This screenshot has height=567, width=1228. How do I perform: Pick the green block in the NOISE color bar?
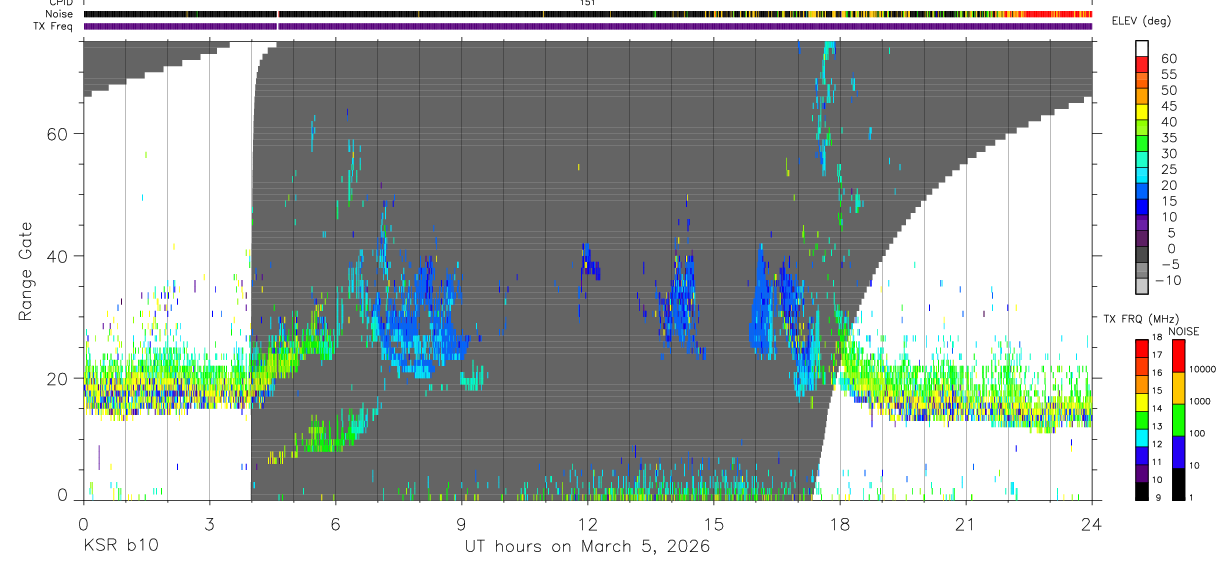click(x=1176, y=418)
